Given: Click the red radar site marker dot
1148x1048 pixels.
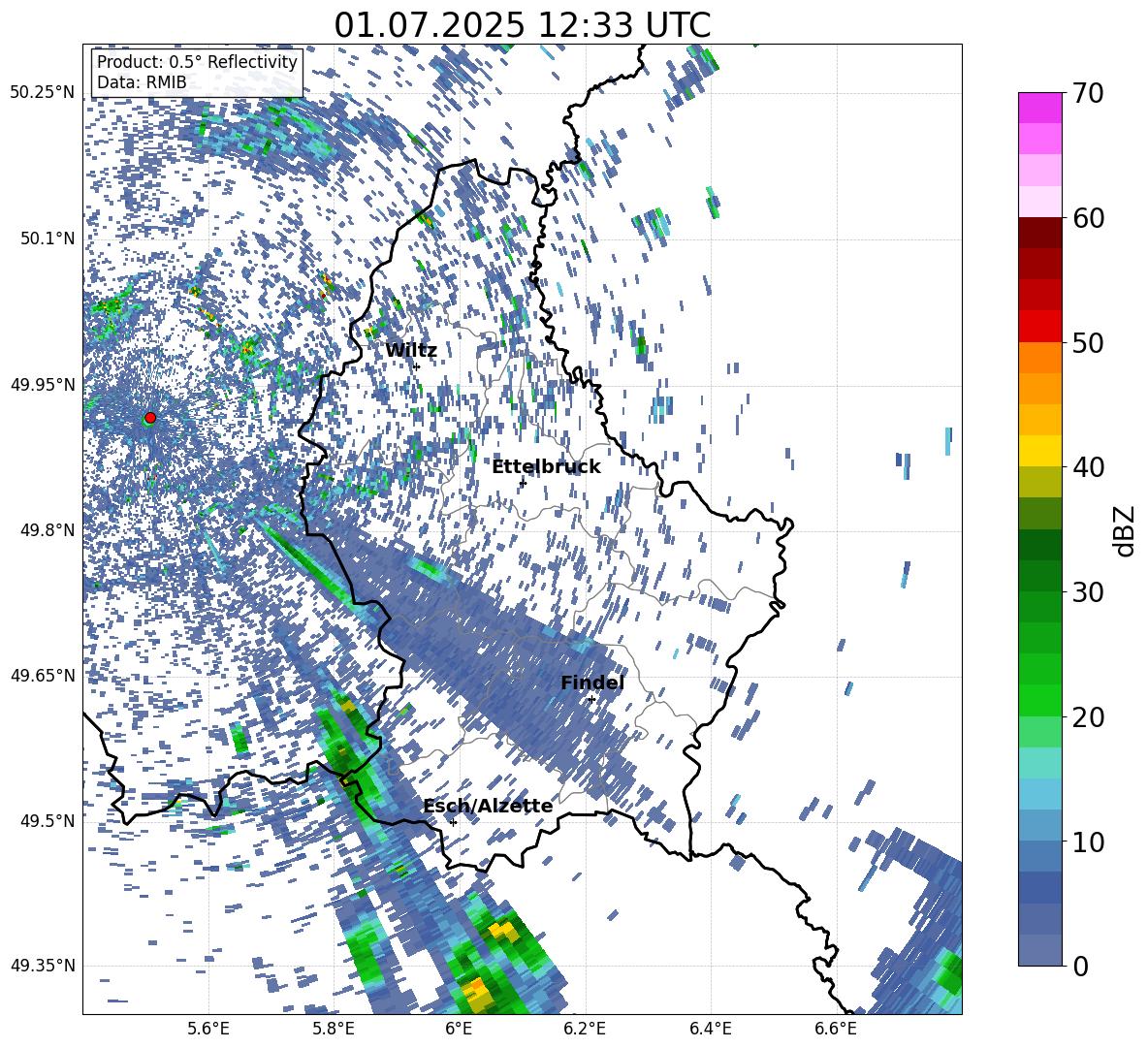Looking at the screenshot, I should 150,417.
